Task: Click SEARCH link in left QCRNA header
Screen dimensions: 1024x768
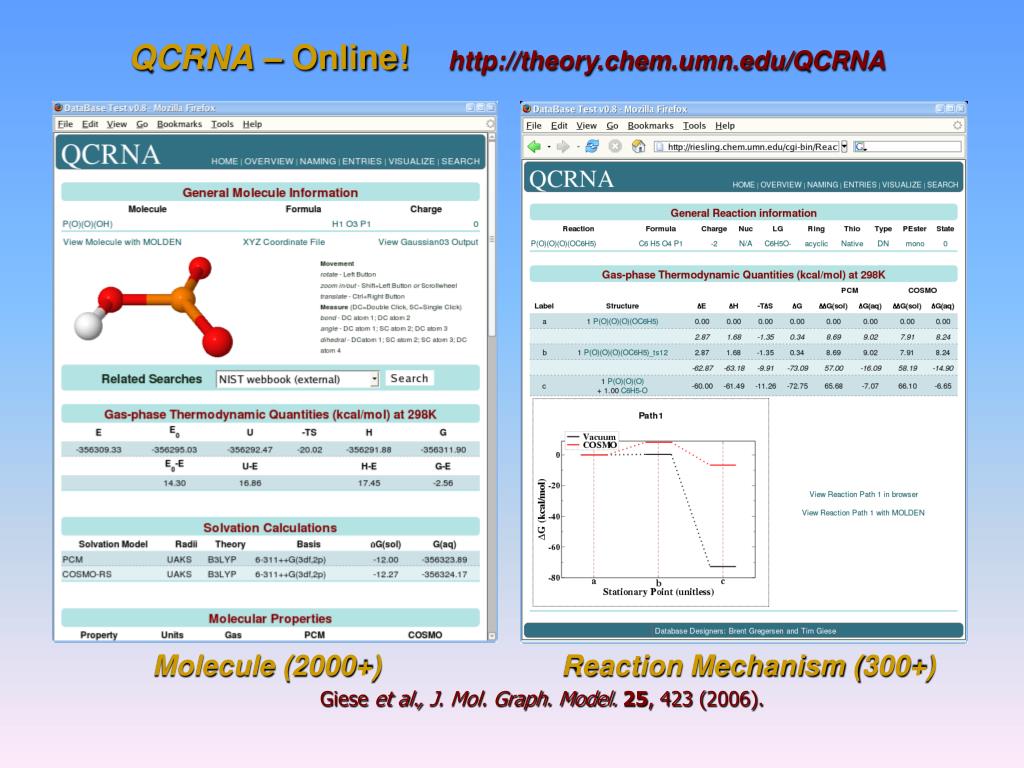Action: click(x=460, y=161)
